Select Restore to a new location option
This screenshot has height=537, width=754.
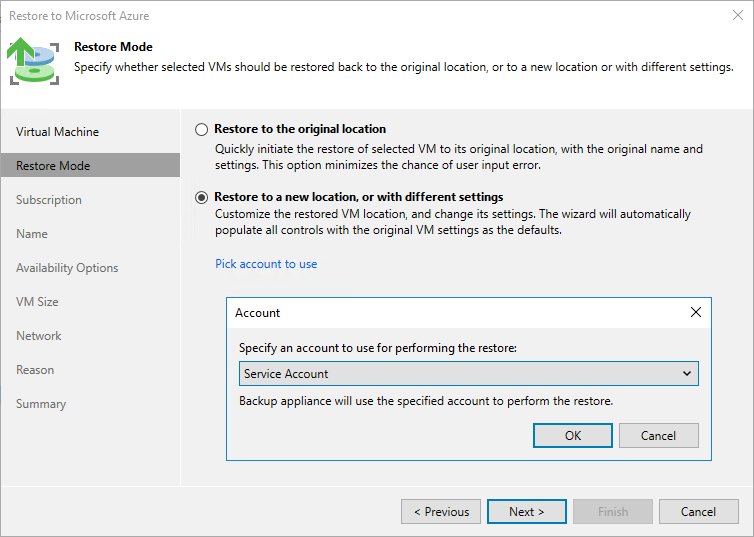[x=202, y=197]
